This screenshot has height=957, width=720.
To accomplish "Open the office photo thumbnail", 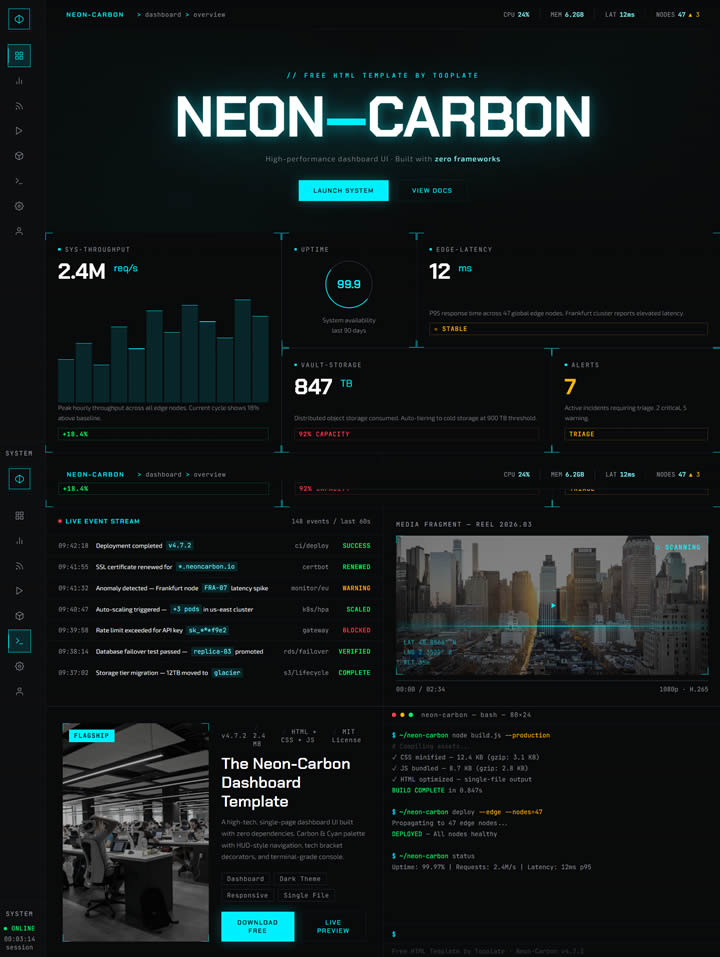I will (135, 832).
